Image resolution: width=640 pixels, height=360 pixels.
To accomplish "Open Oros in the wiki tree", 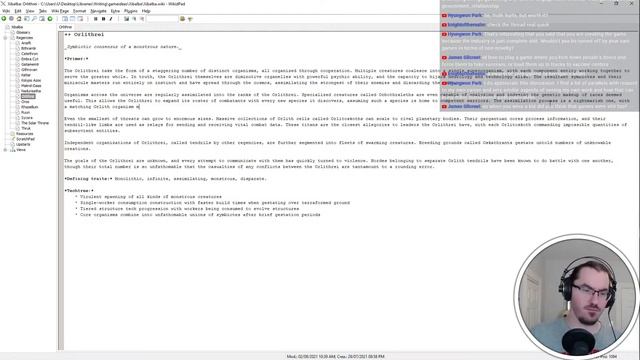I will [x=25, y=102].
